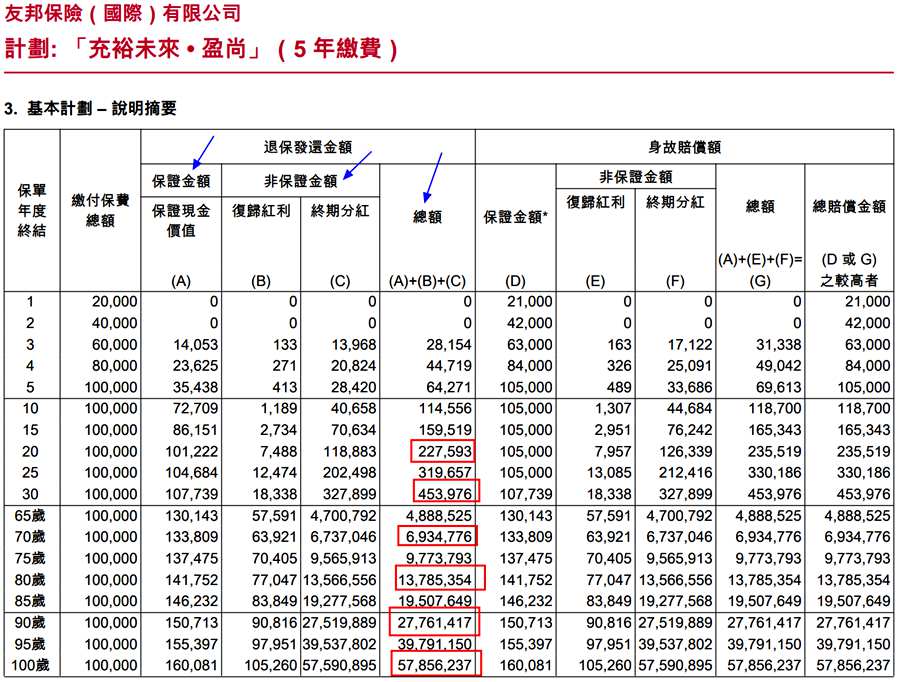Image resolution: width=900 pixels, height=682 pixels.
Task: Pick the red-boxed total 27,761,417
Action: (434, 623)
